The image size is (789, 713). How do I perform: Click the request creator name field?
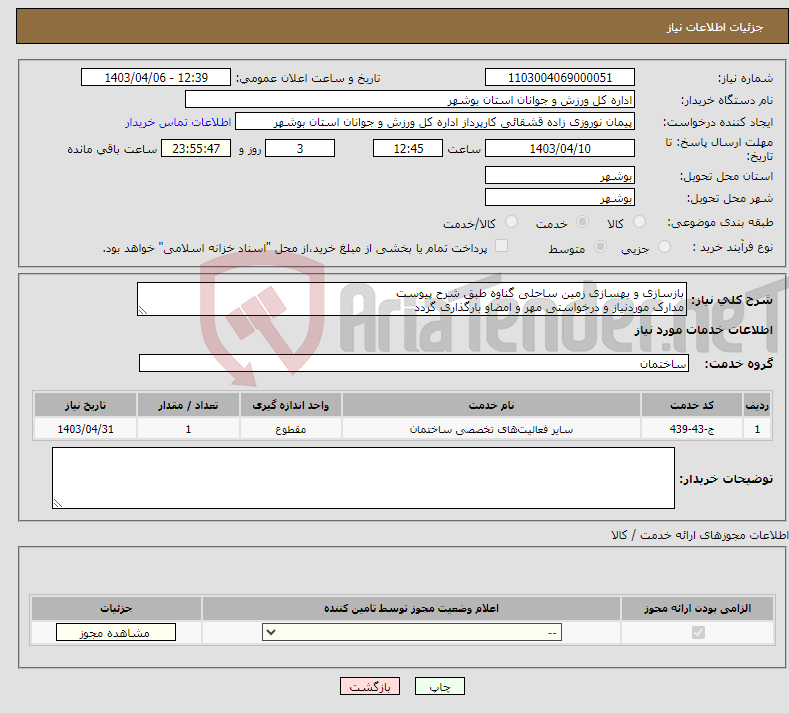pos(435,122)
